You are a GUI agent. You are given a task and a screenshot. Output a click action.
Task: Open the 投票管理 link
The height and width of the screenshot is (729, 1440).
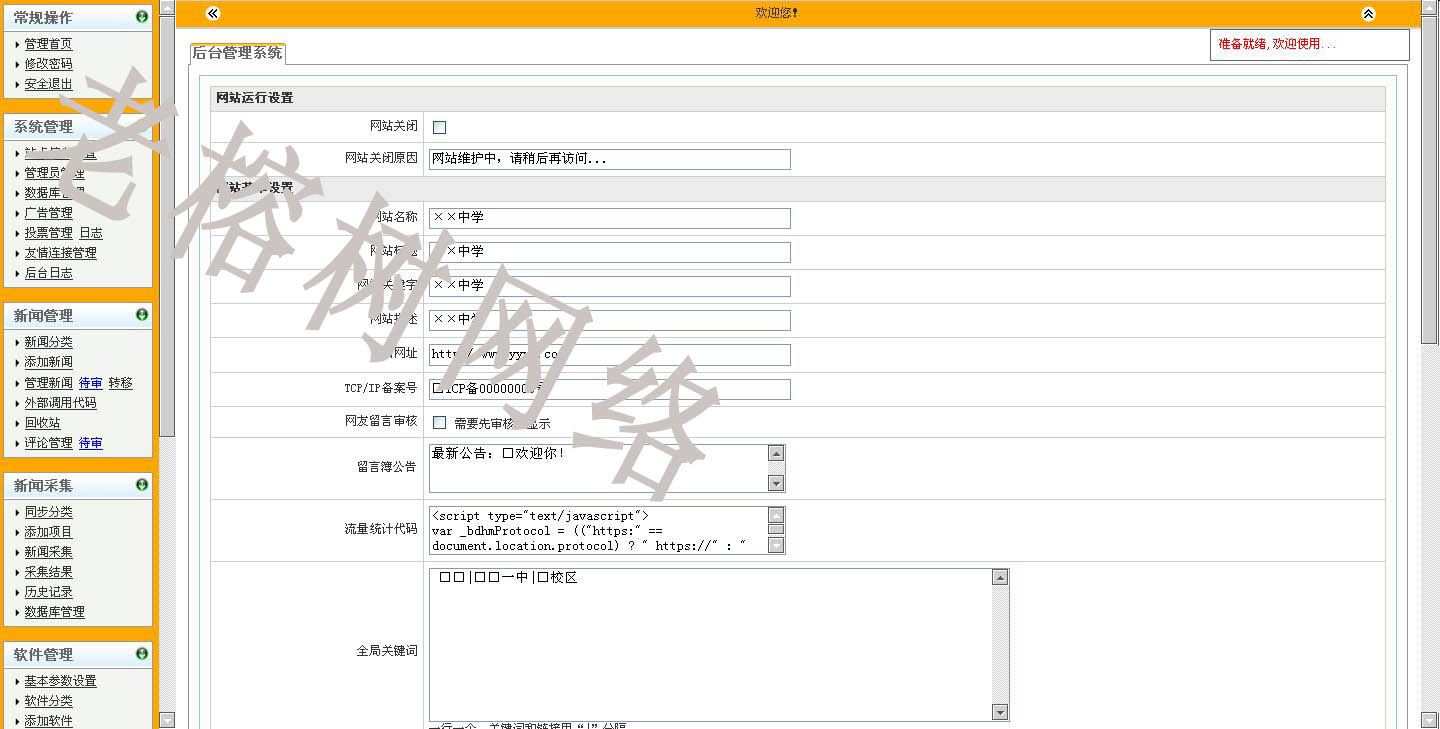(x=48, y=233)
